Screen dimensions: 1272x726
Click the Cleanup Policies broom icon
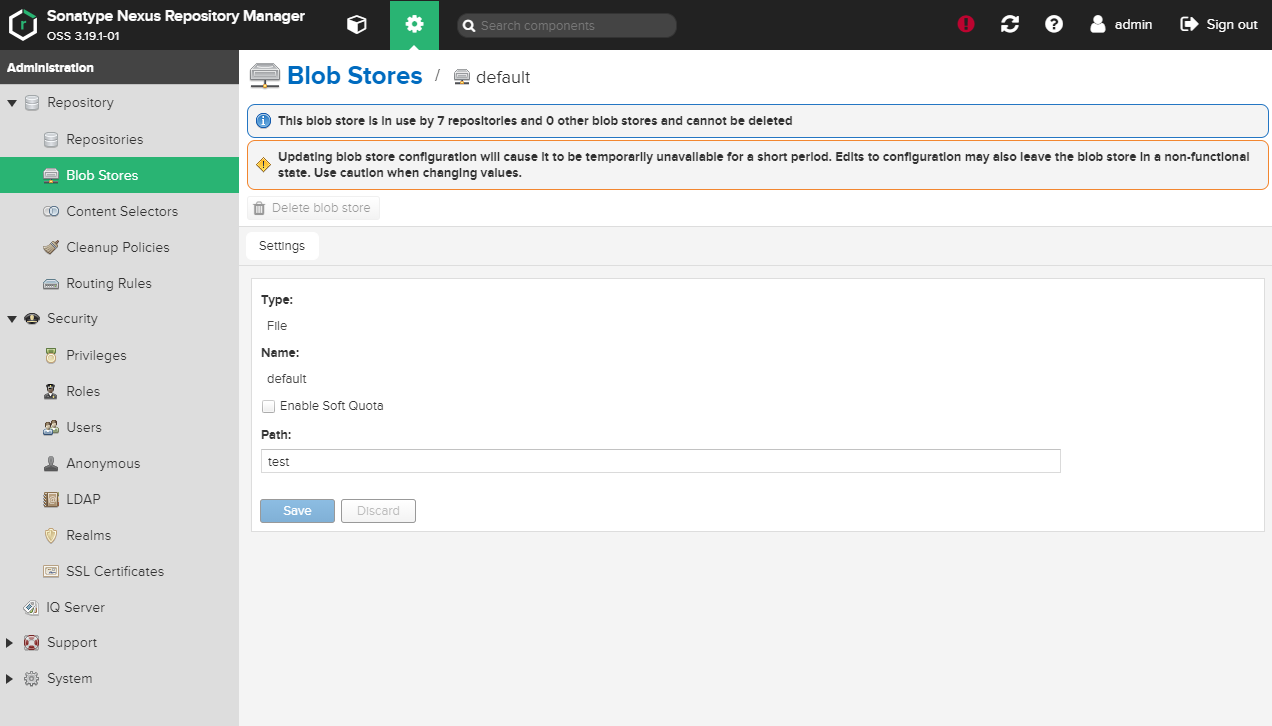[51, 248]
